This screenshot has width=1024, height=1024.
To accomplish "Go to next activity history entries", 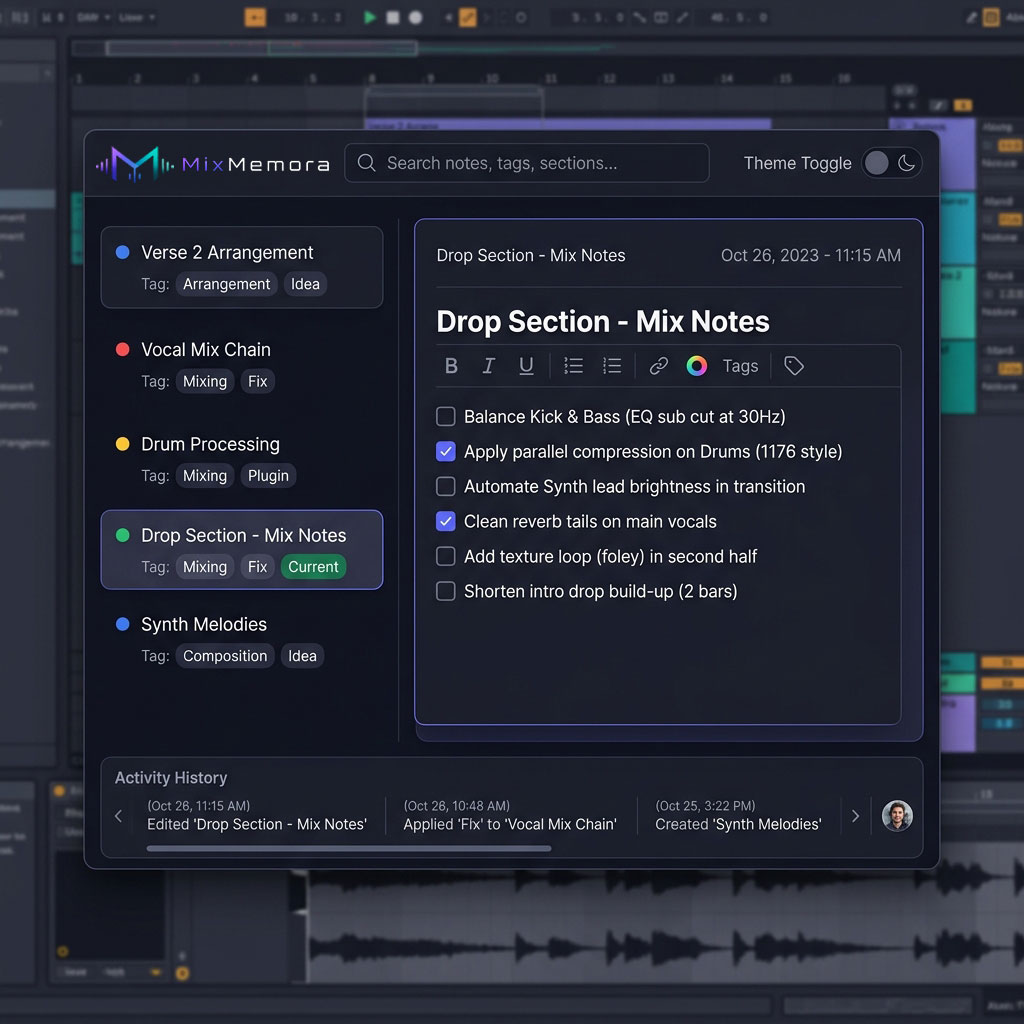I will pyautogui.click(x=856, y=816).
